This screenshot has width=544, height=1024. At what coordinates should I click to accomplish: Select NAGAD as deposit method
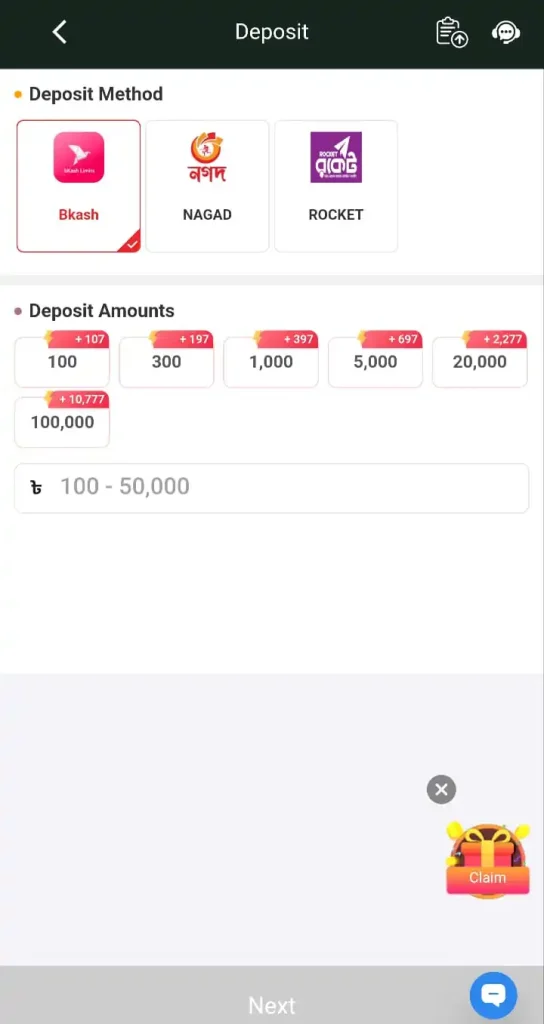[207, 186]
